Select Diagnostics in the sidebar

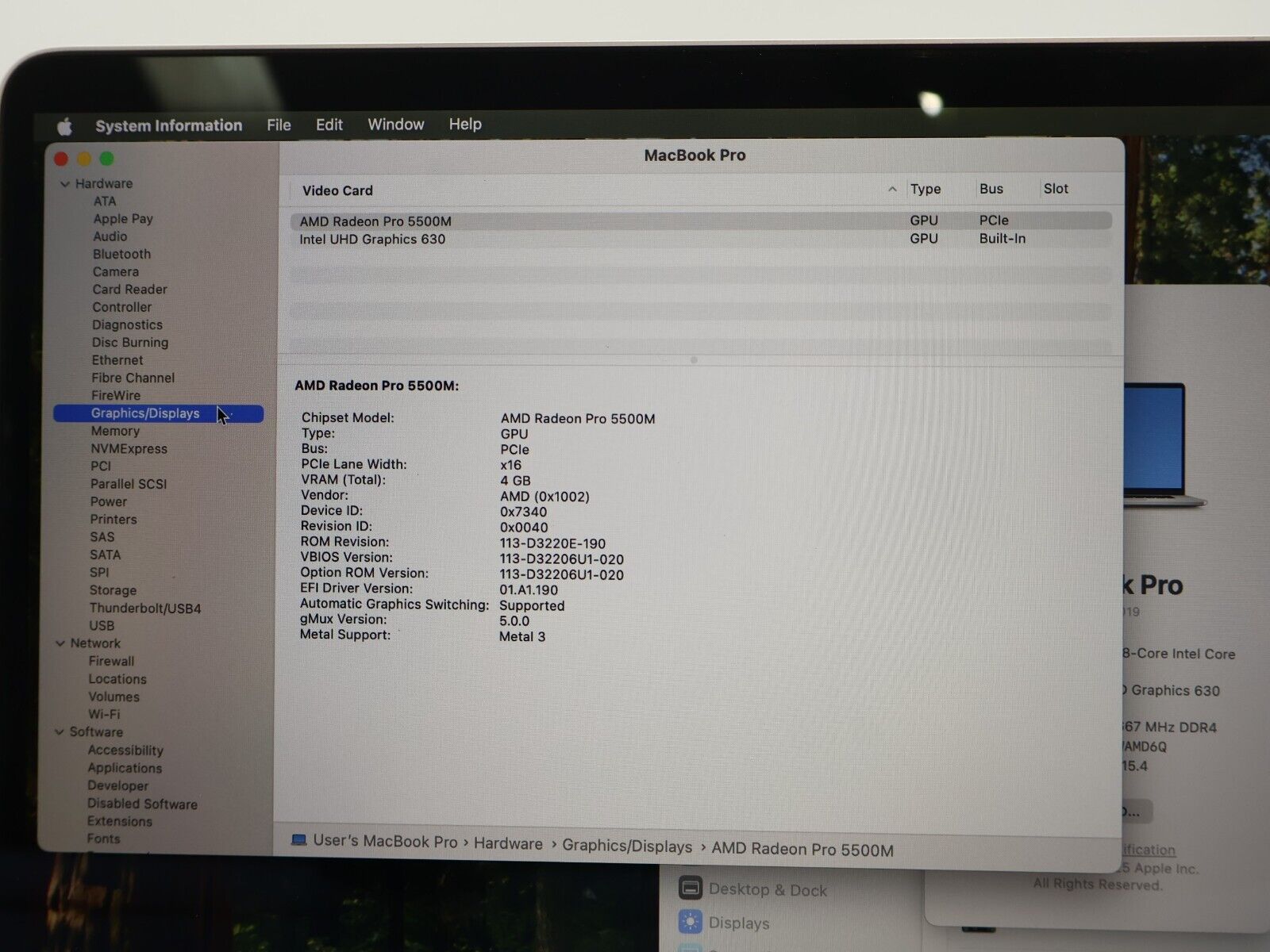tap(127, 325)
